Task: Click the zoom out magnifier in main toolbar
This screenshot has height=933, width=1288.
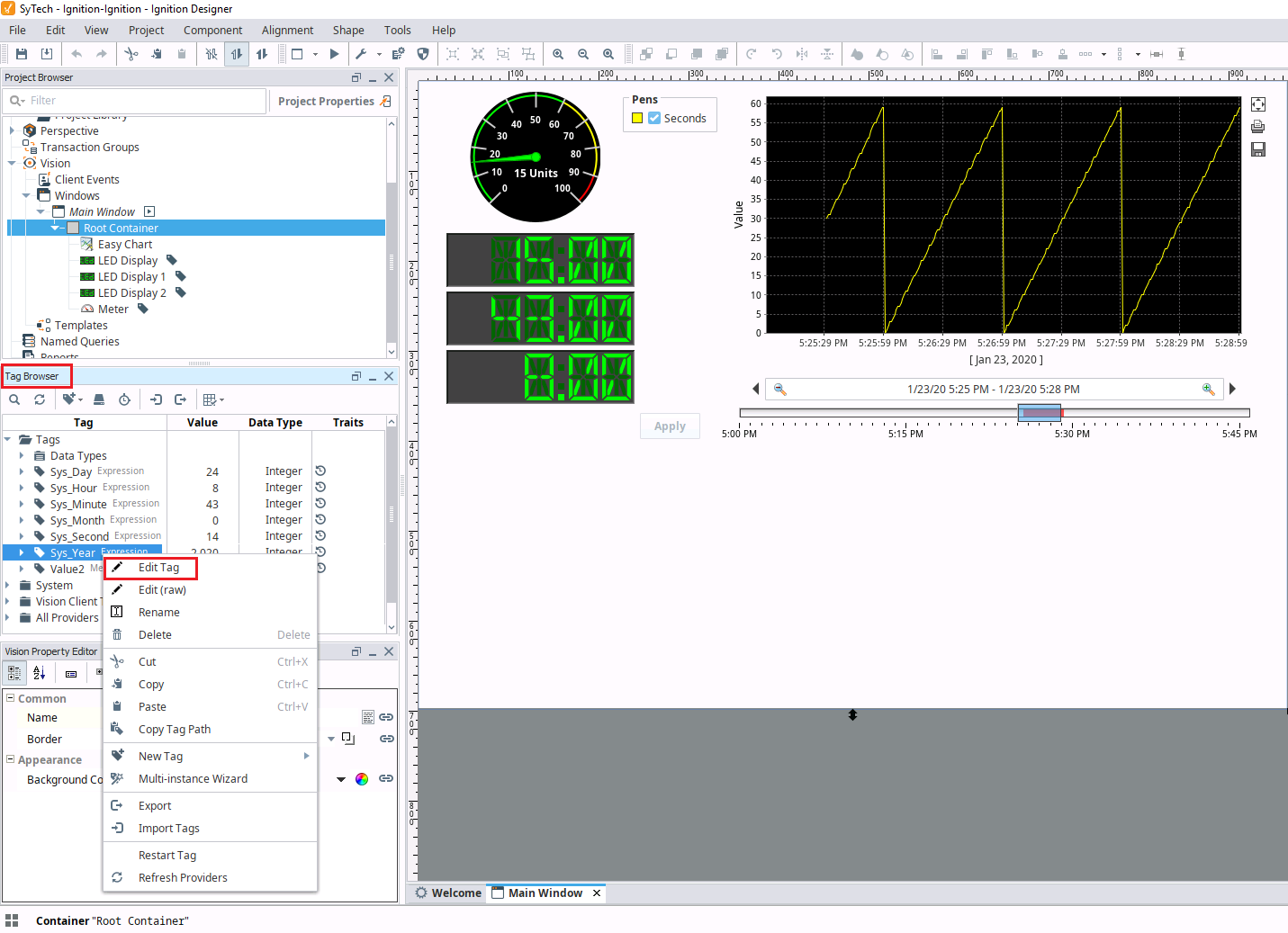Action: coord(583,54)
